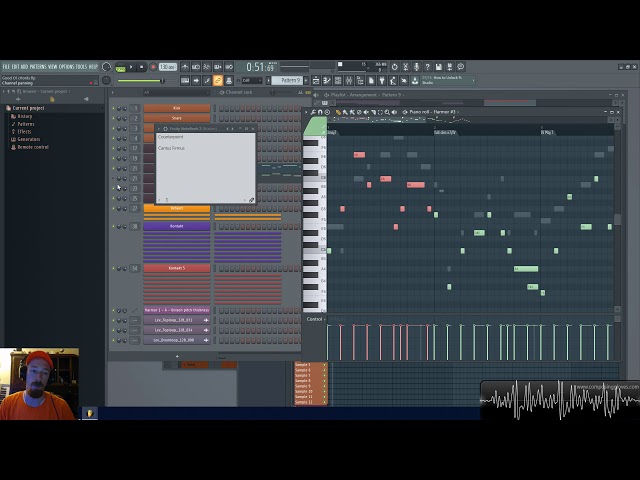Screen dimensions: 640x480
Task: Open the VIEW menu
Action: click(53, 67)
